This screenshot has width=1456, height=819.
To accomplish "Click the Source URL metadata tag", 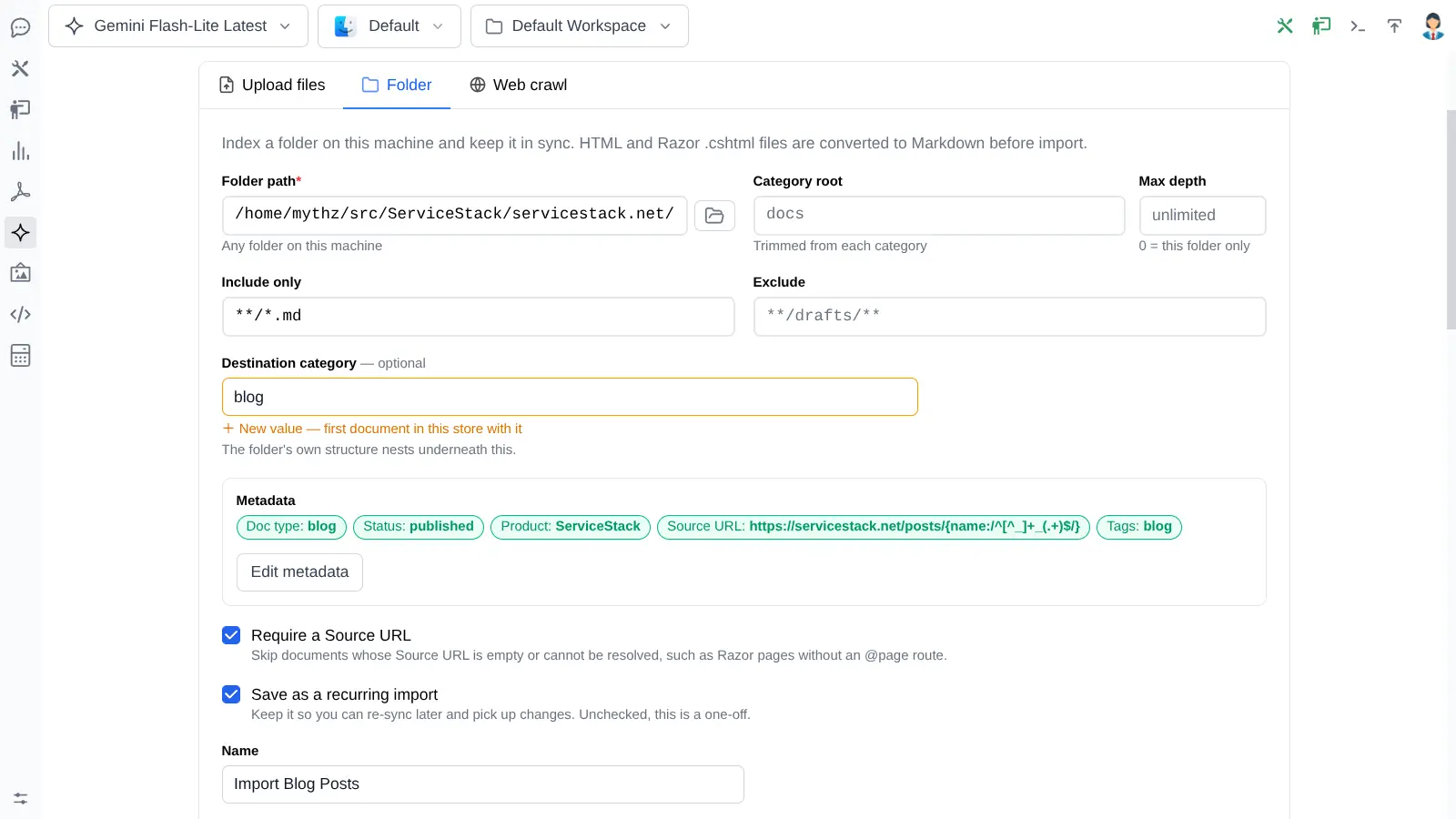I will [874, 527].
